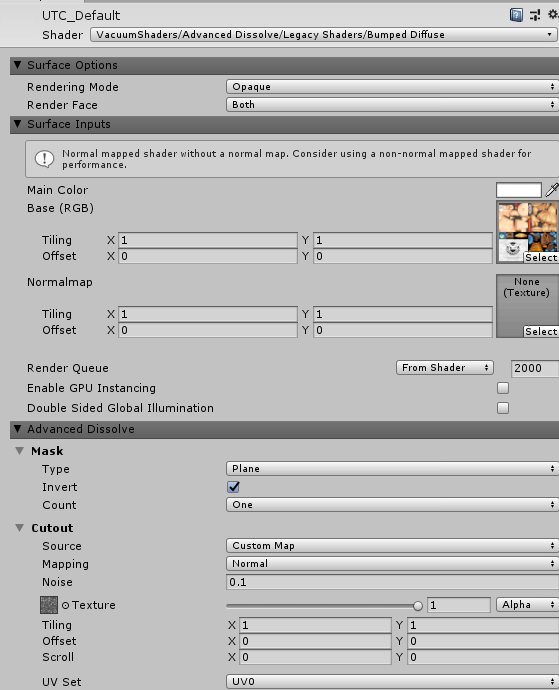
Task: Open the Render Face dropdown
Action: point(392,105)
